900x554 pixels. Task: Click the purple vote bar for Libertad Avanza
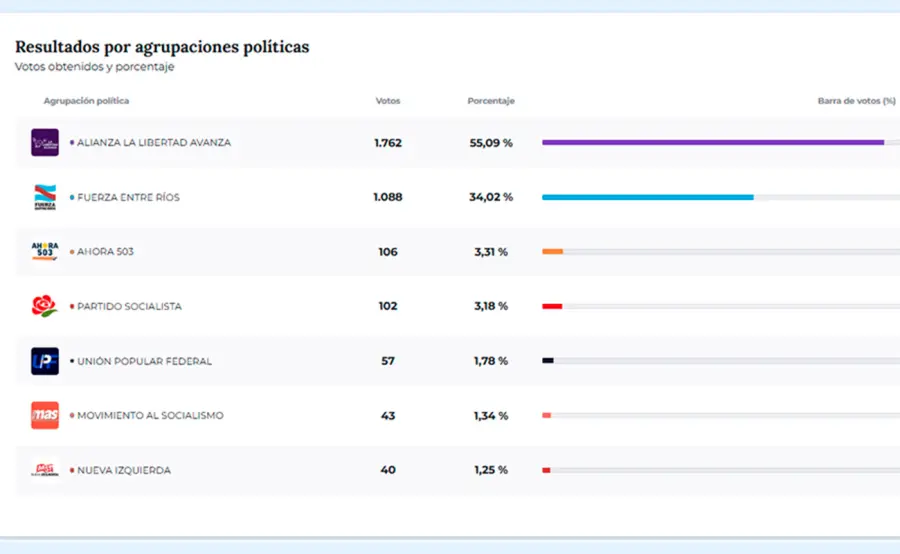click(x=712, y=143)
